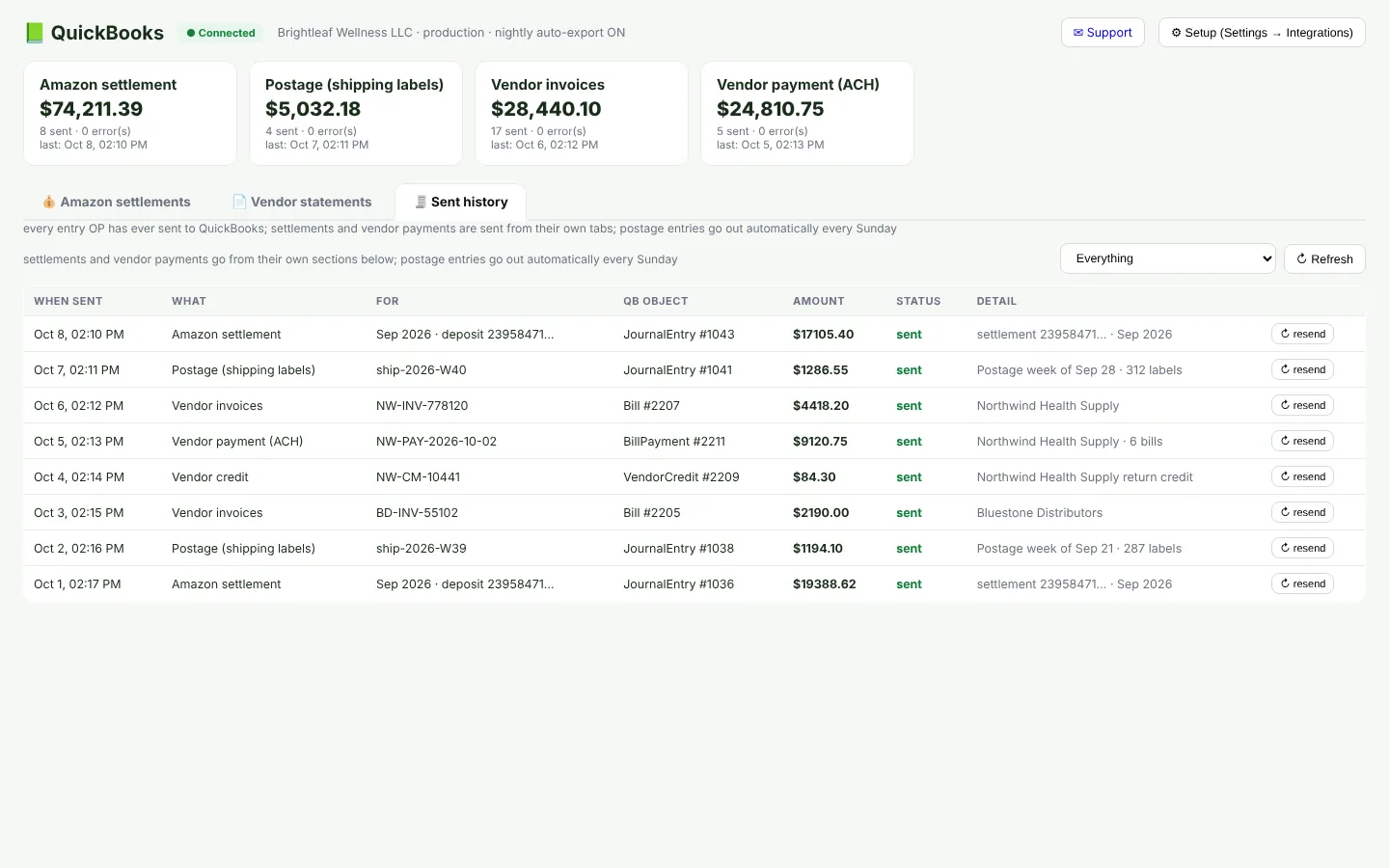
Task: Resend the NW-INV-778120 bill
Action: click(1302, 405)
